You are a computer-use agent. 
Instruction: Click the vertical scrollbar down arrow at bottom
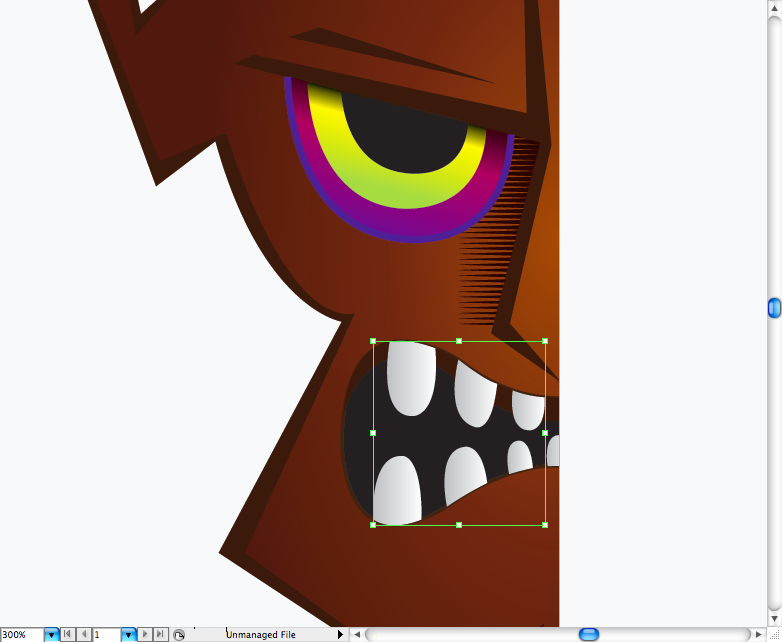pos(775,619)
